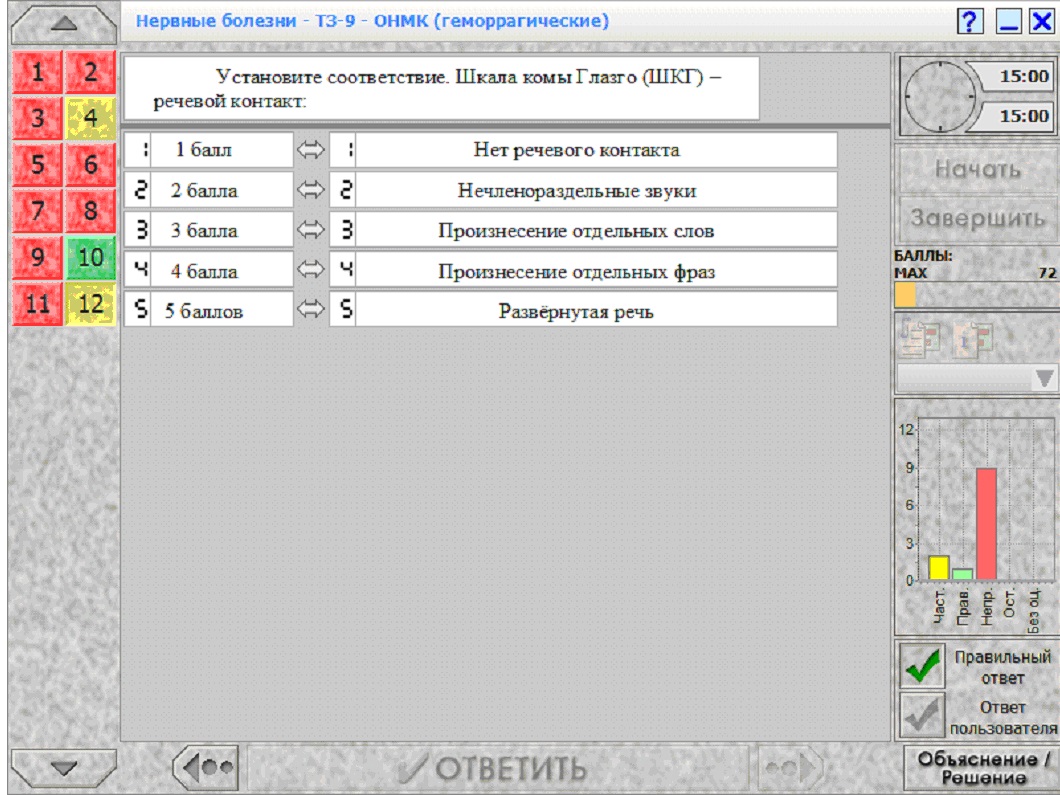Open green question 10
The height and width of the screenshot is (795, 1060).
click(x=91, y=258)
